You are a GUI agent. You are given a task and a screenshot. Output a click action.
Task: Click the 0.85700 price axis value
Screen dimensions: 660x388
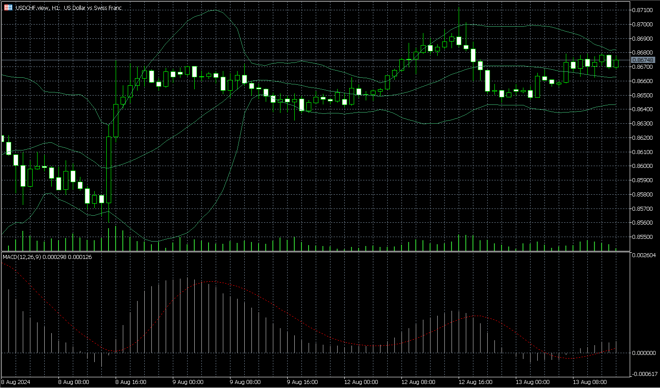[x=643, y=209]
